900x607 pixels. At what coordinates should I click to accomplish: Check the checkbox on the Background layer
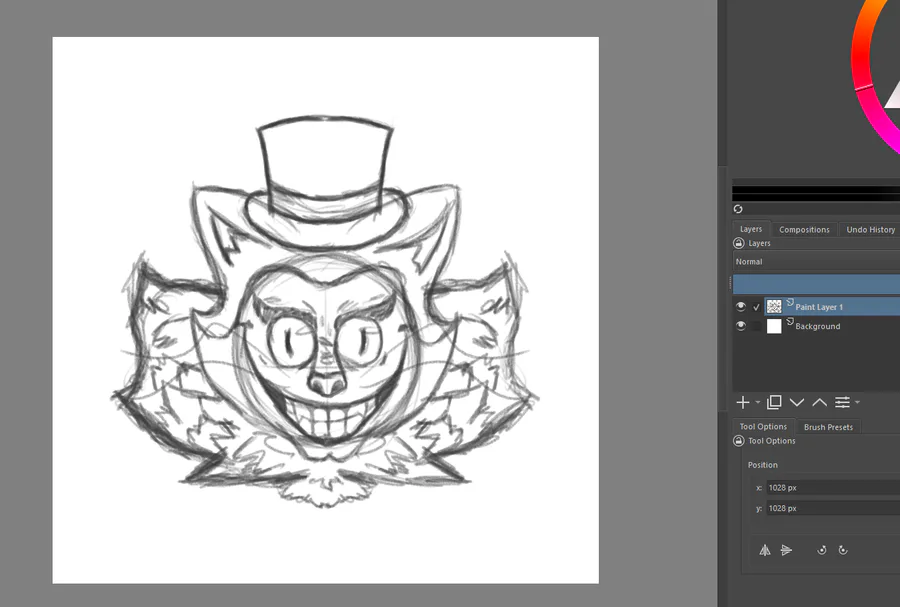(x=757, y=326)
